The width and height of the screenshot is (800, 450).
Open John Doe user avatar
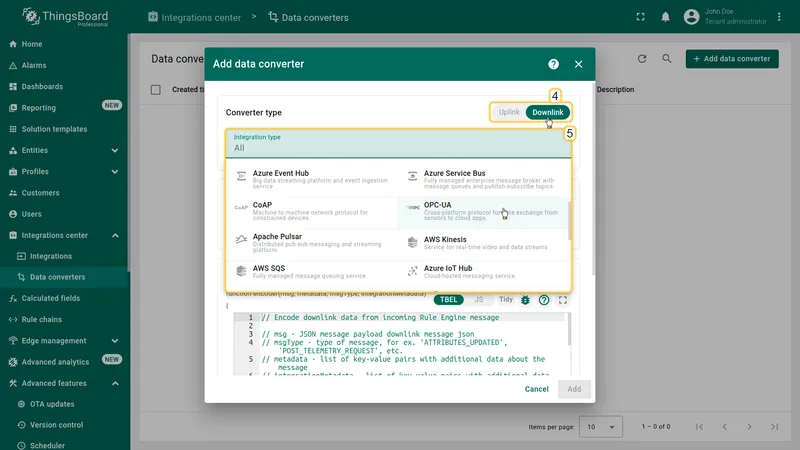pos(691,17)
